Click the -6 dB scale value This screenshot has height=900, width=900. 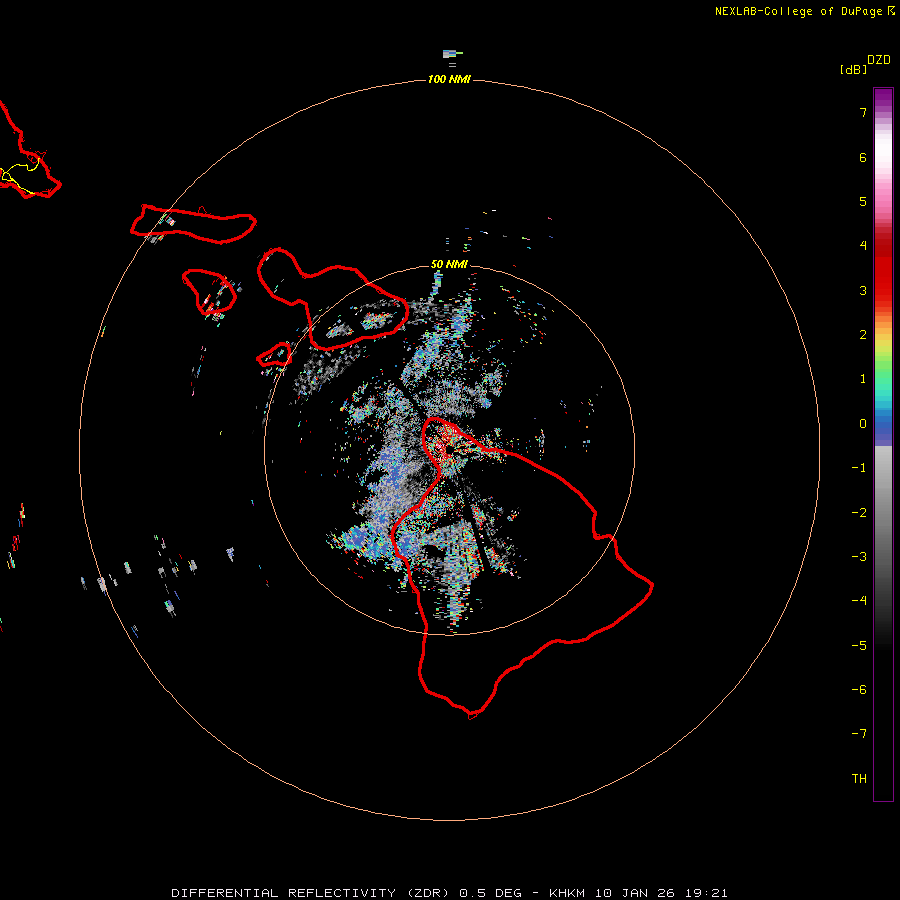click(859, 690)
